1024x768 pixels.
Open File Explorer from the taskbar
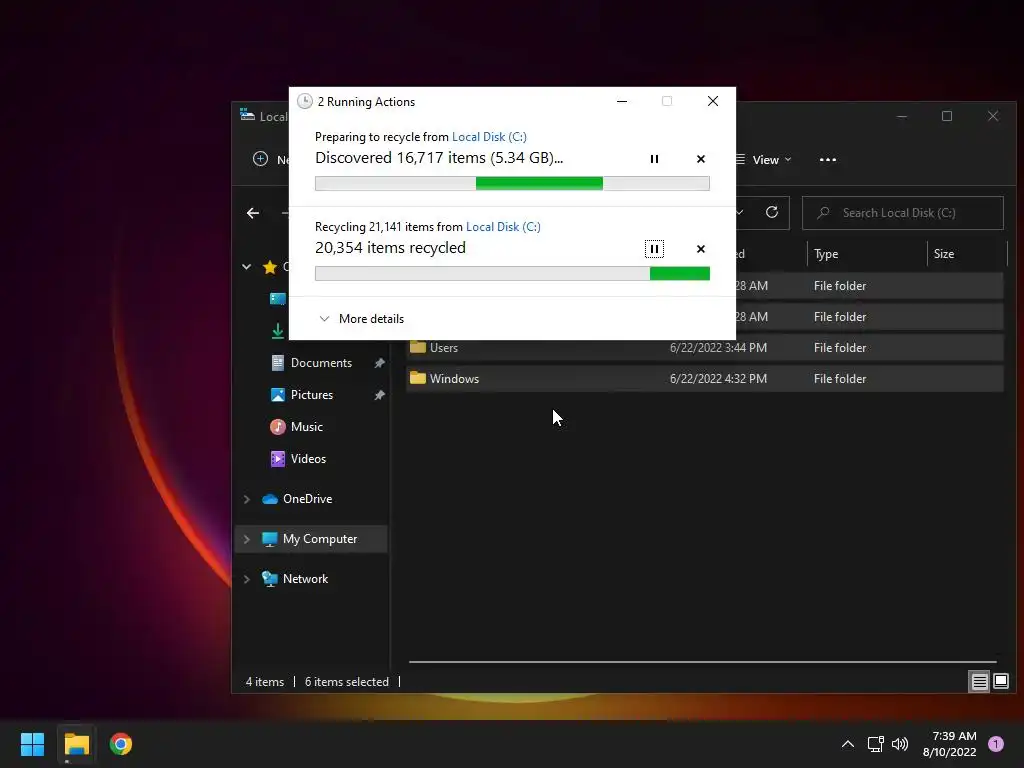[x=76, y=744]
